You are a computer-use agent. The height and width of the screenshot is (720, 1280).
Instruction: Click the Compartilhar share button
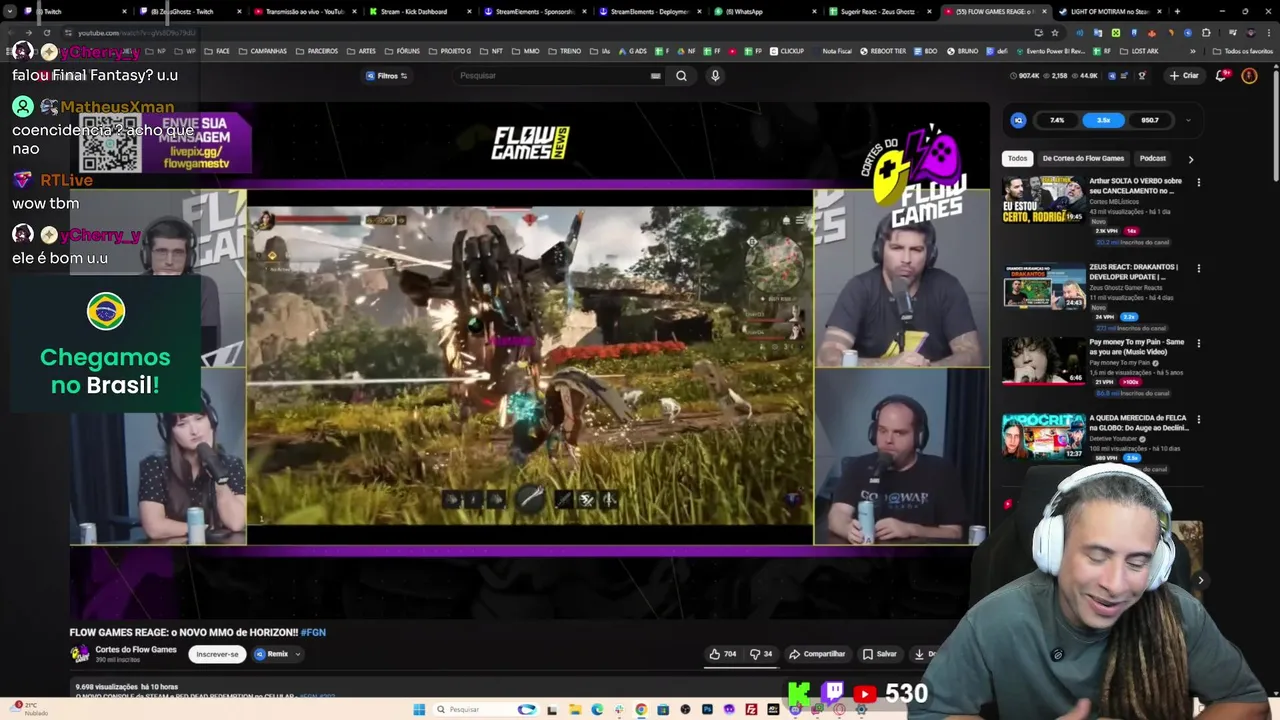pos(817,654)
